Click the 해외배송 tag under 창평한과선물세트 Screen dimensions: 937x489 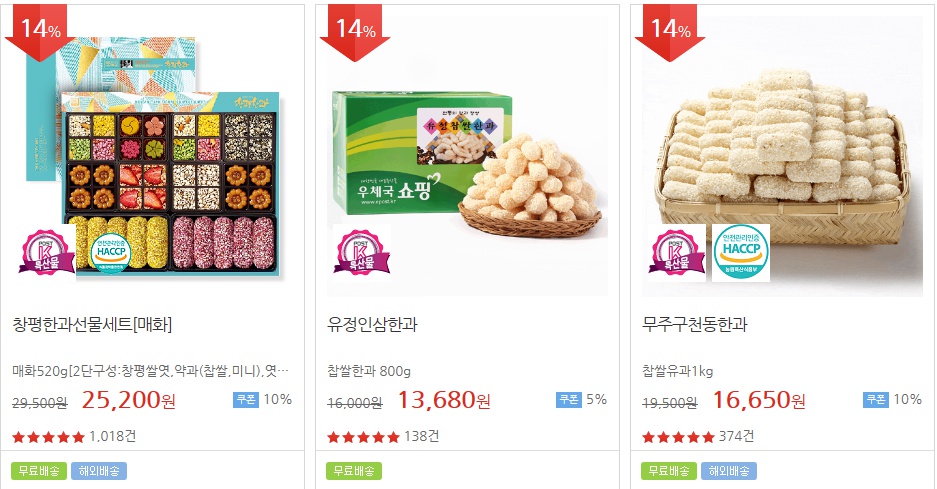coord(99,471)
